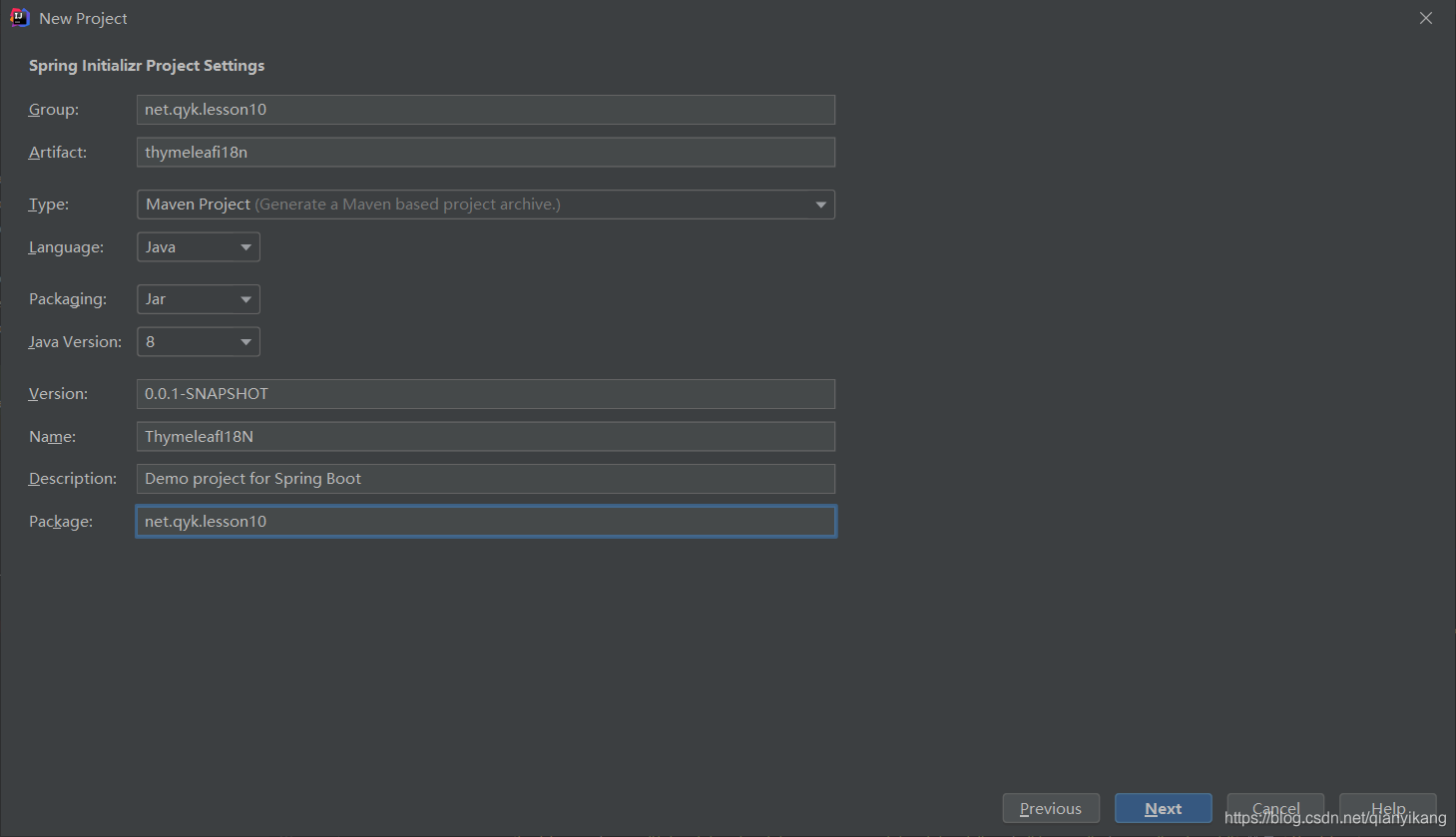Image resolution: width=1456 pixels, height=837 pixels.
Task: Click the Name label
Action: [x=53, y=437]
